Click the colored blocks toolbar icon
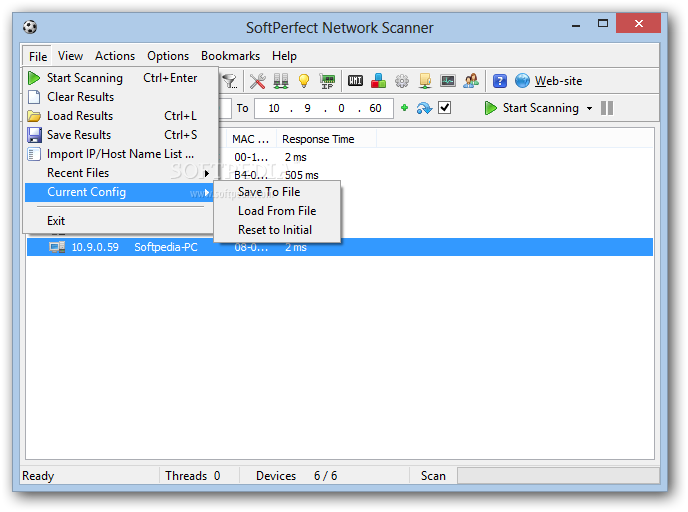 [x=378, y=81]
